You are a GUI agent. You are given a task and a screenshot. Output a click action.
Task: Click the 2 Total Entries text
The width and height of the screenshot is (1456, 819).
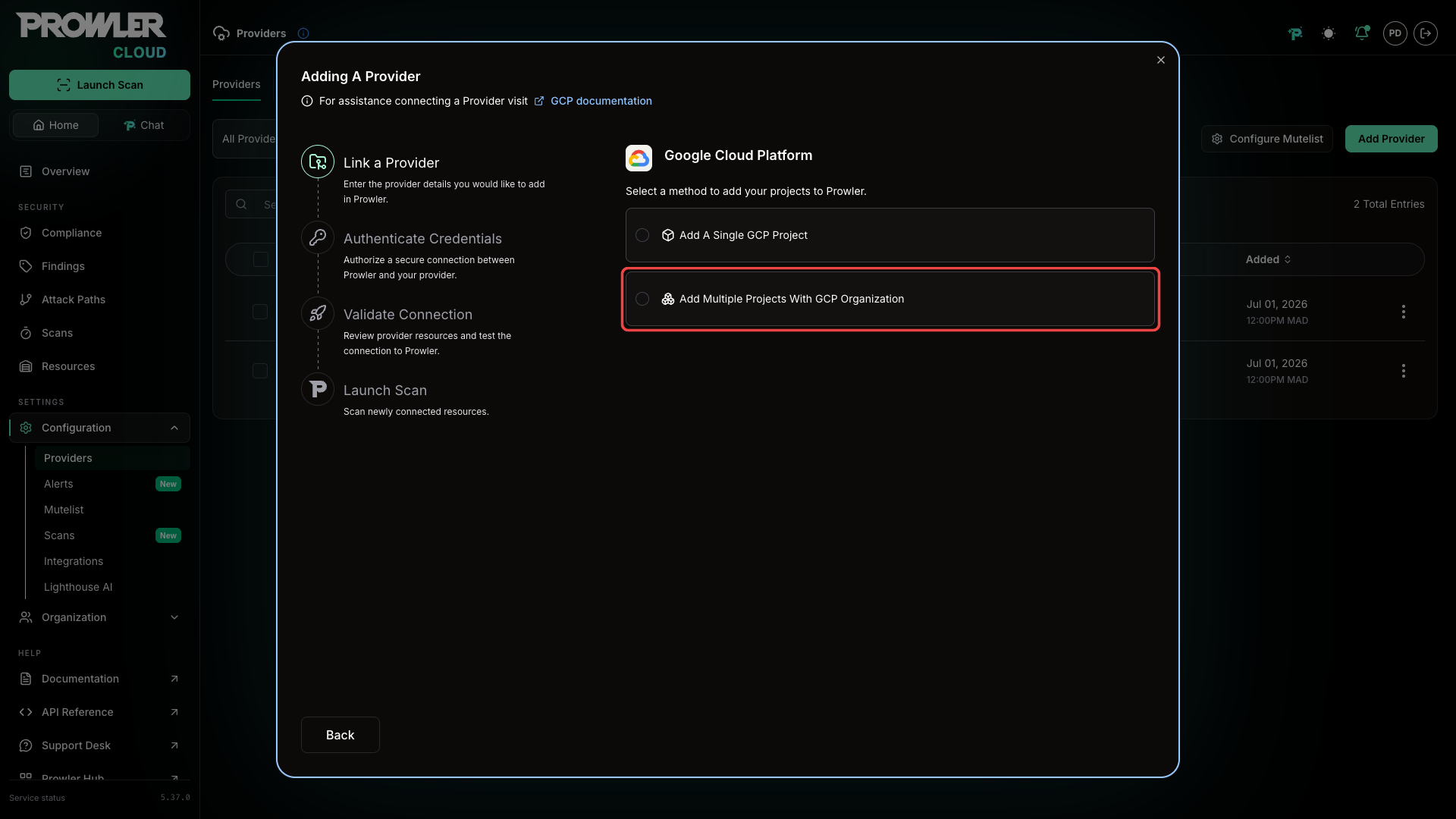[x=1389, y=204]
